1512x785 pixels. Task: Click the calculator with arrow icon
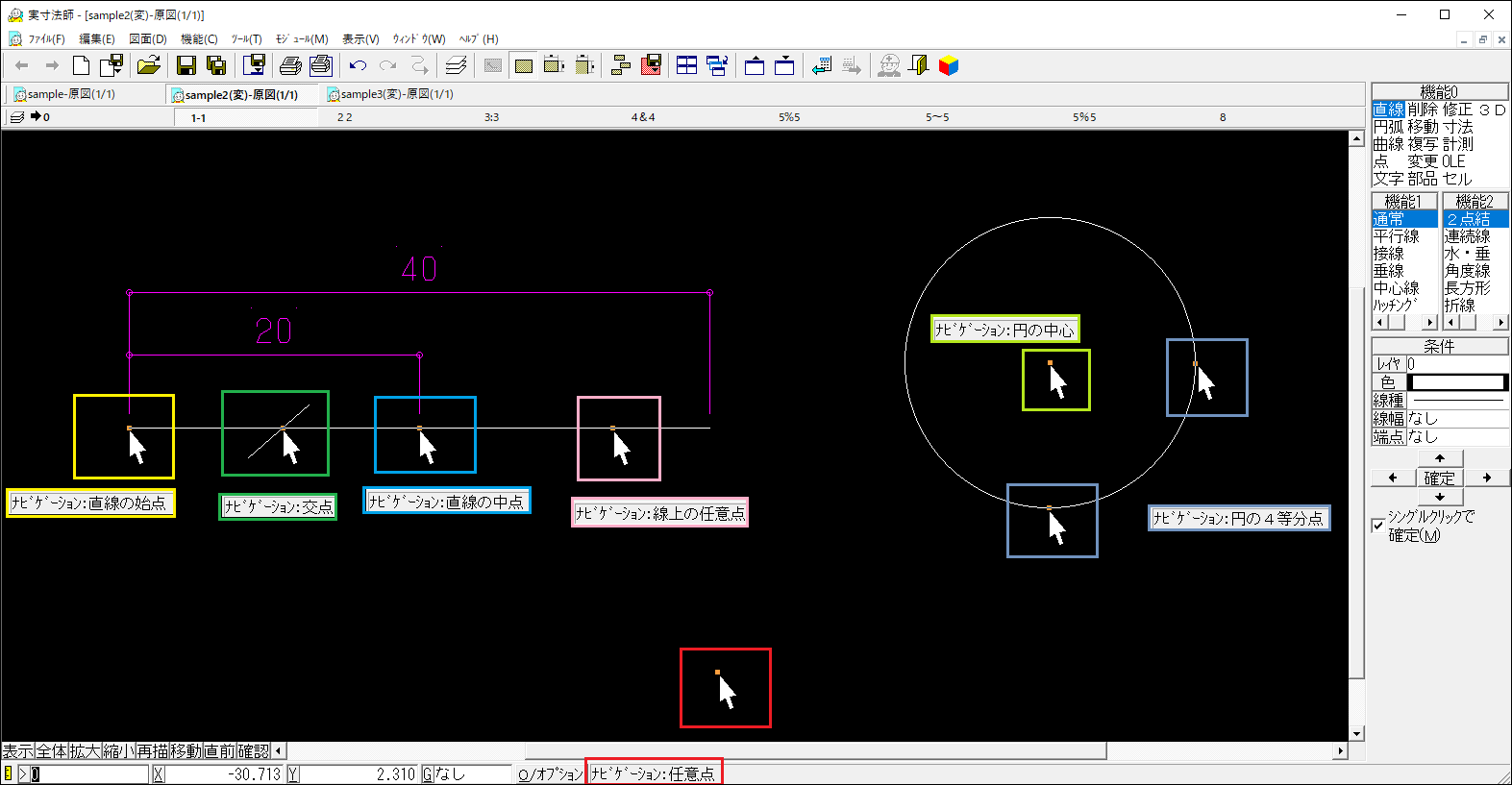822,65
